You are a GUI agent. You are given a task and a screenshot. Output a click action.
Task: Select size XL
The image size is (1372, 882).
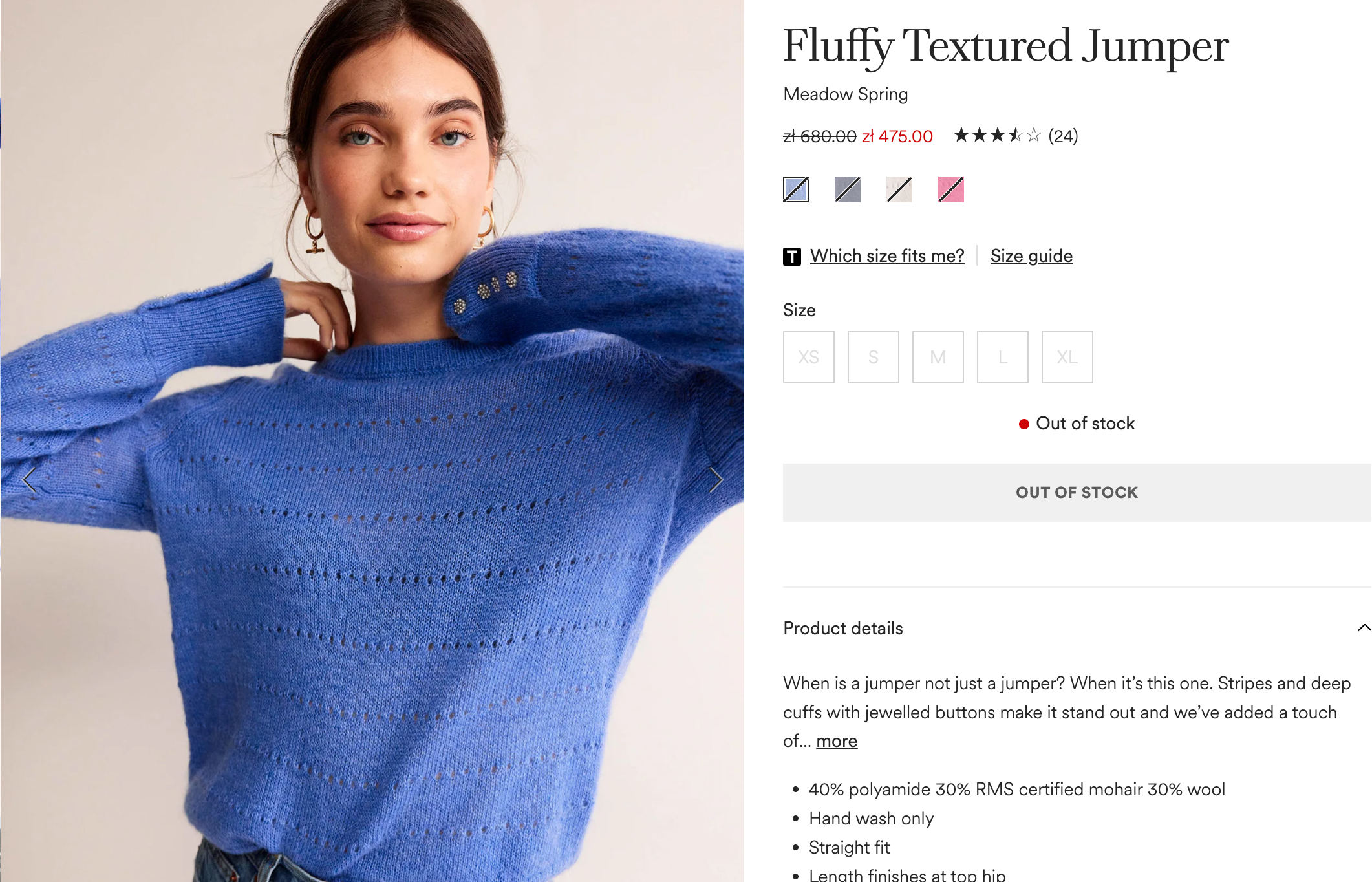tap(1067, 357)
